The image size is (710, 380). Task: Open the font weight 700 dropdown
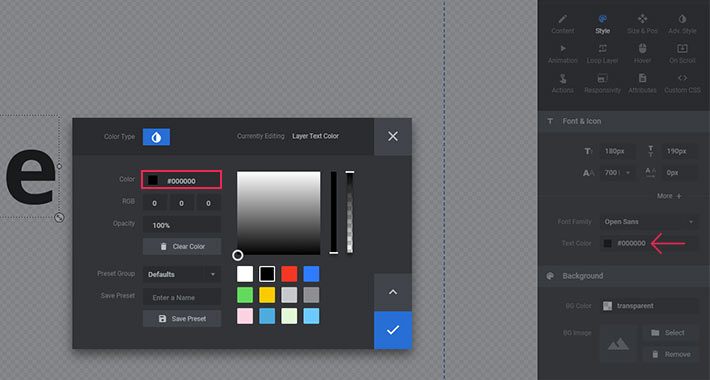(617, 173)
